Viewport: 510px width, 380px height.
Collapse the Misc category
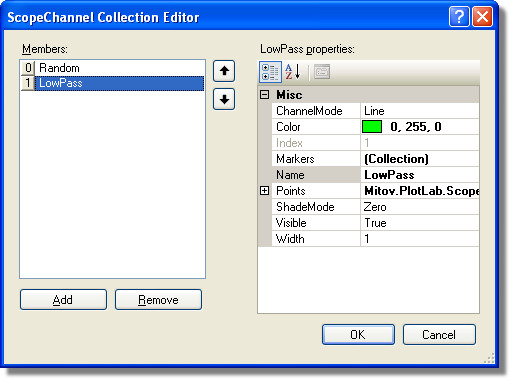264,95
